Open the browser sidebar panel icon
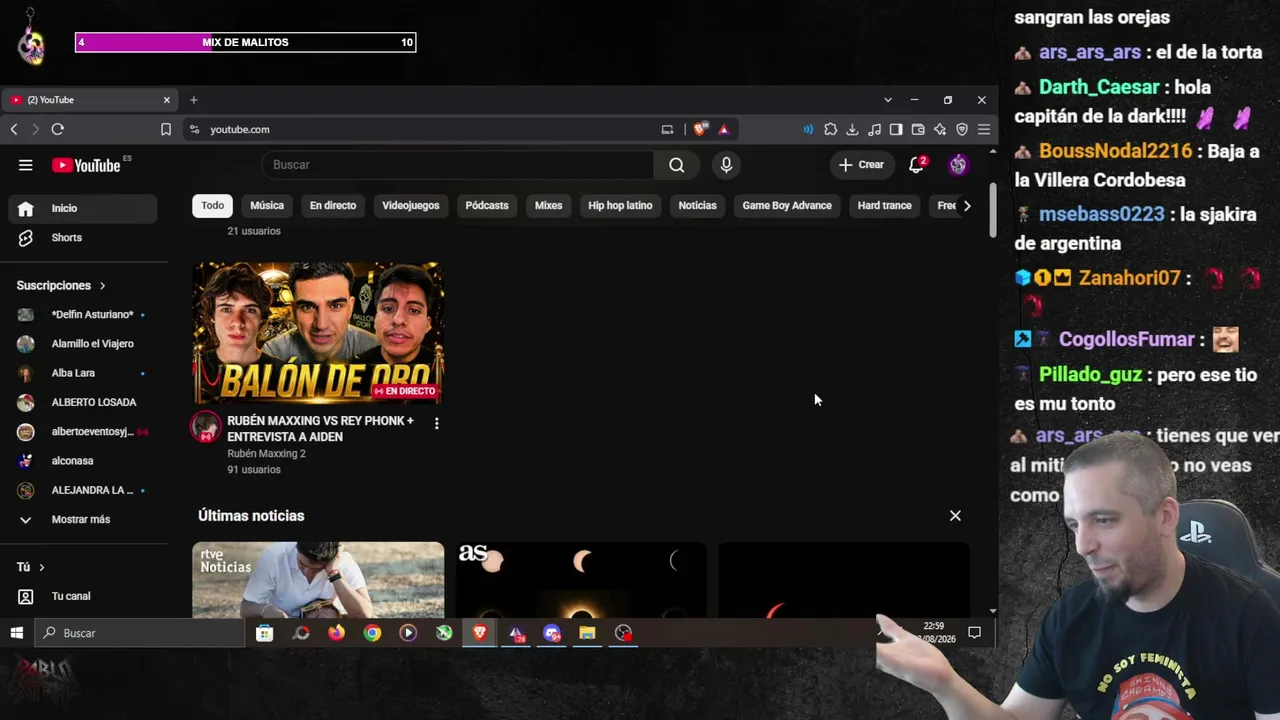The image size is (1280, 720). click(896, 129)
